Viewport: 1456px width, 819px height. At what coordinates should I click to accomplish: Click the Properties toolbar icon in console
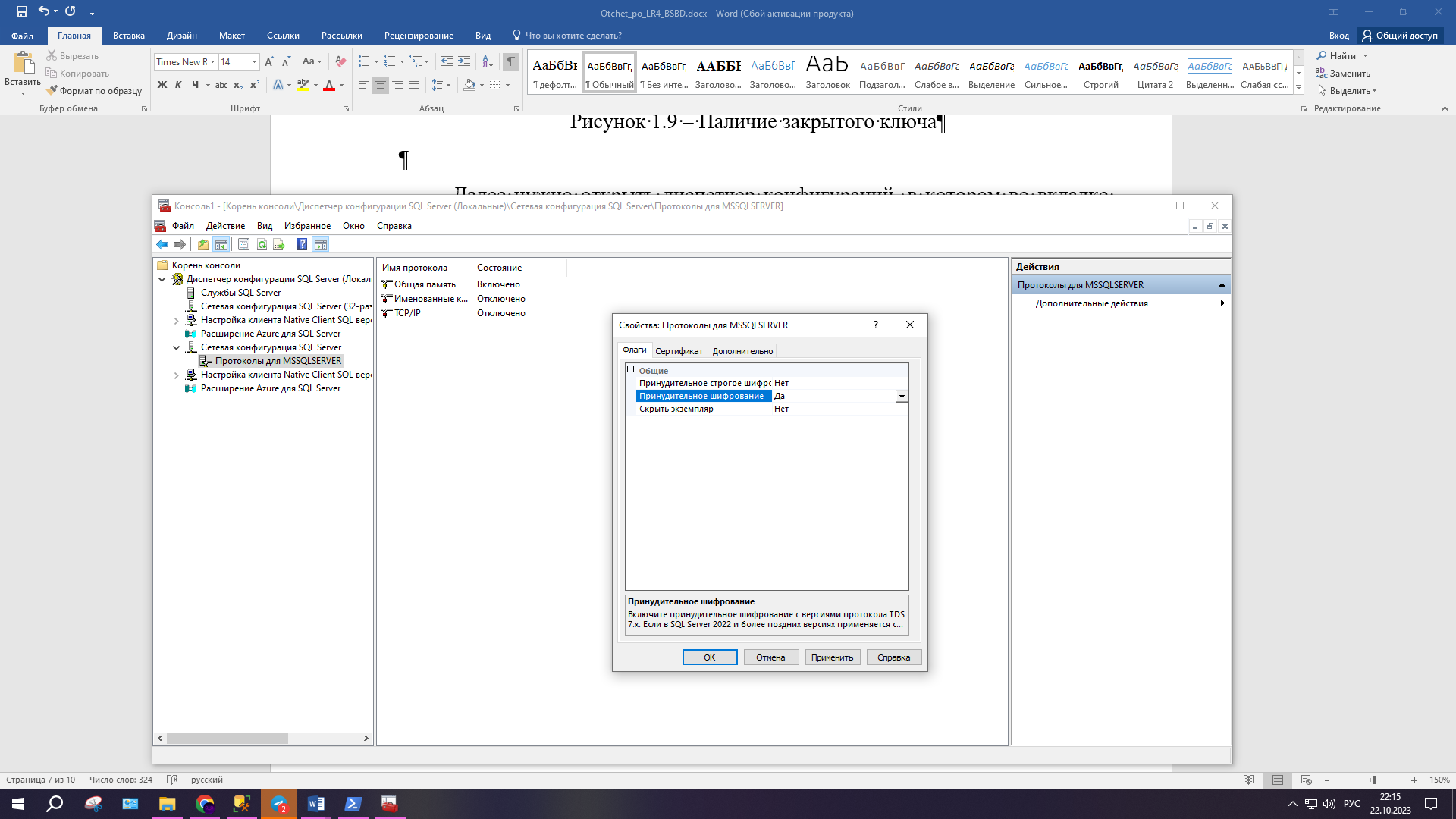[x=243, y=244]
